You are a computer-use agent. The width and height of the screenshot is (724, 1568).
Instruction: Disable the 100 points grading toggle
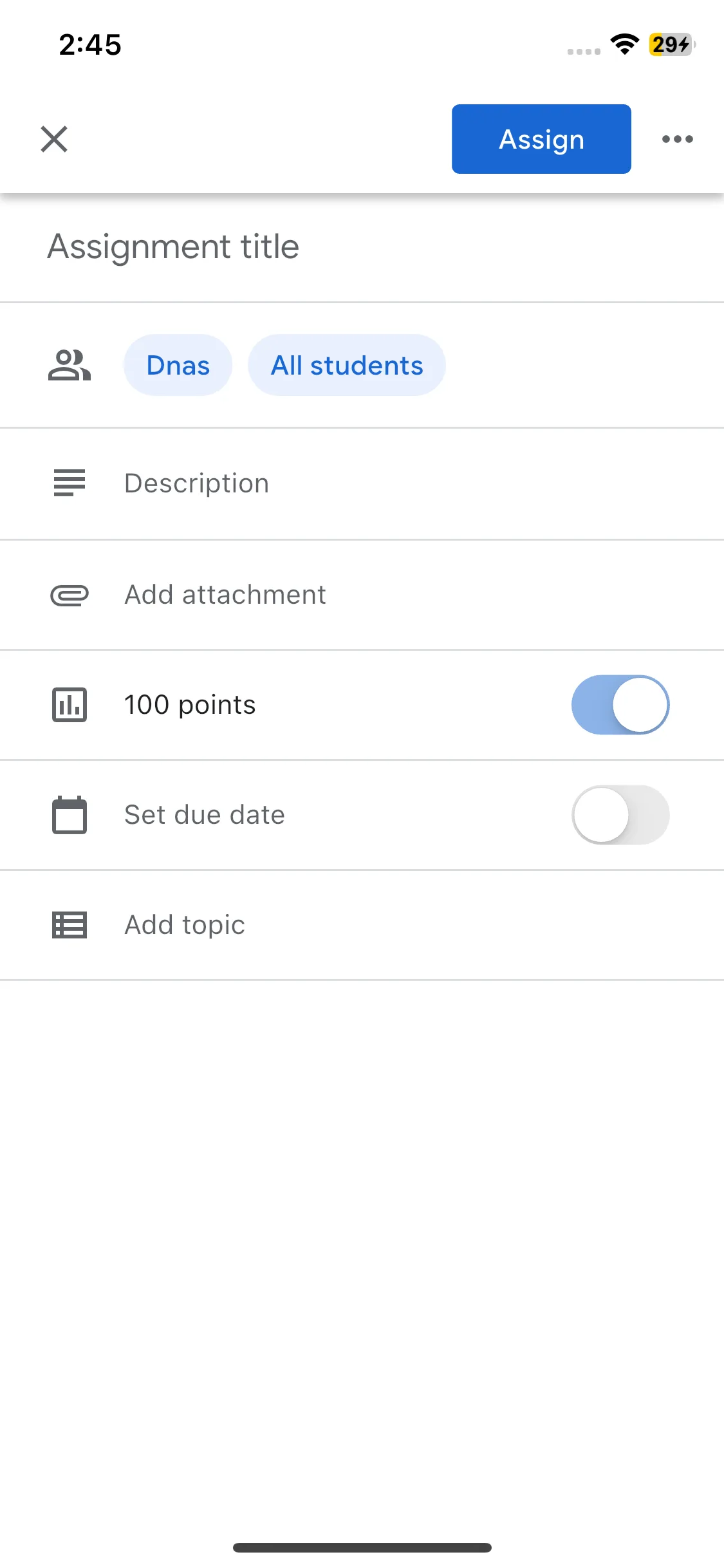[x=620, y=705]
